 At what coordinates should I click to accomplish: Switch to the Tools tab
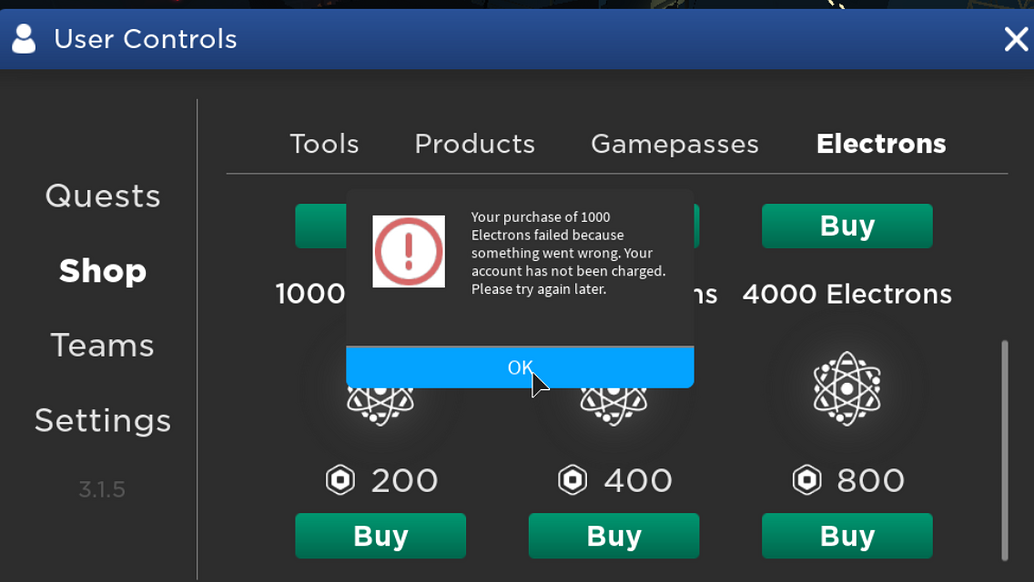[x=324, y=144]
